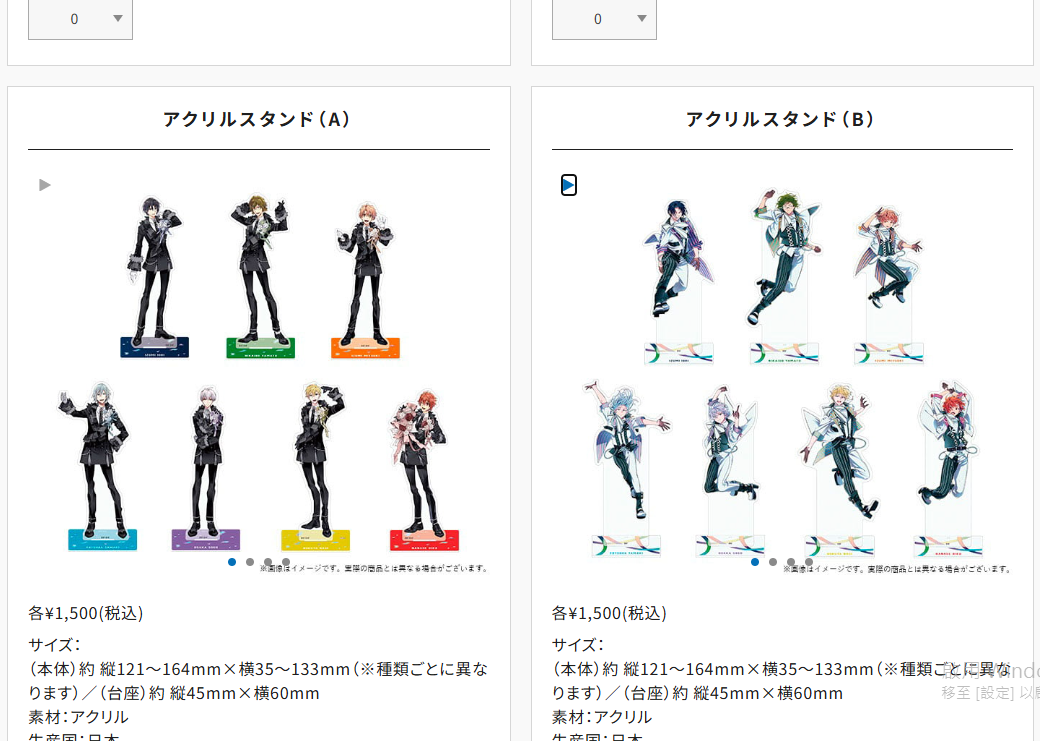Select fourth carousel dot under Stand (B)
This screenshot has height=741, width=1040.
[809, 562]
